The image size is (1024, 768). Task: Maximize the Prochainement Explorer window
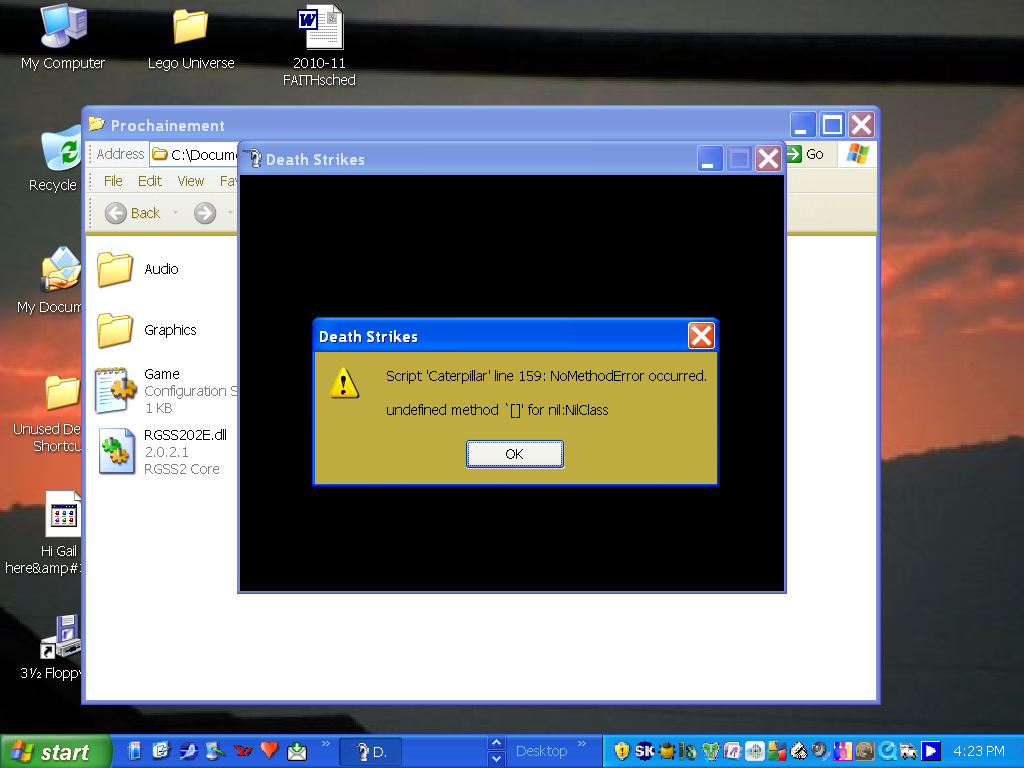832,124
